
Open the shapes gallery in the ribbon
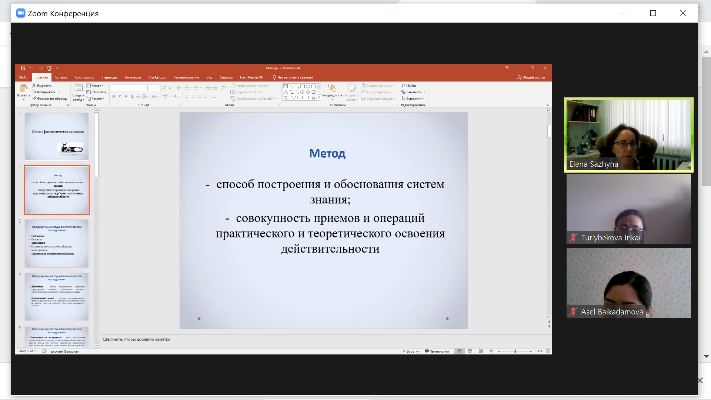click(x=300, y=91)
